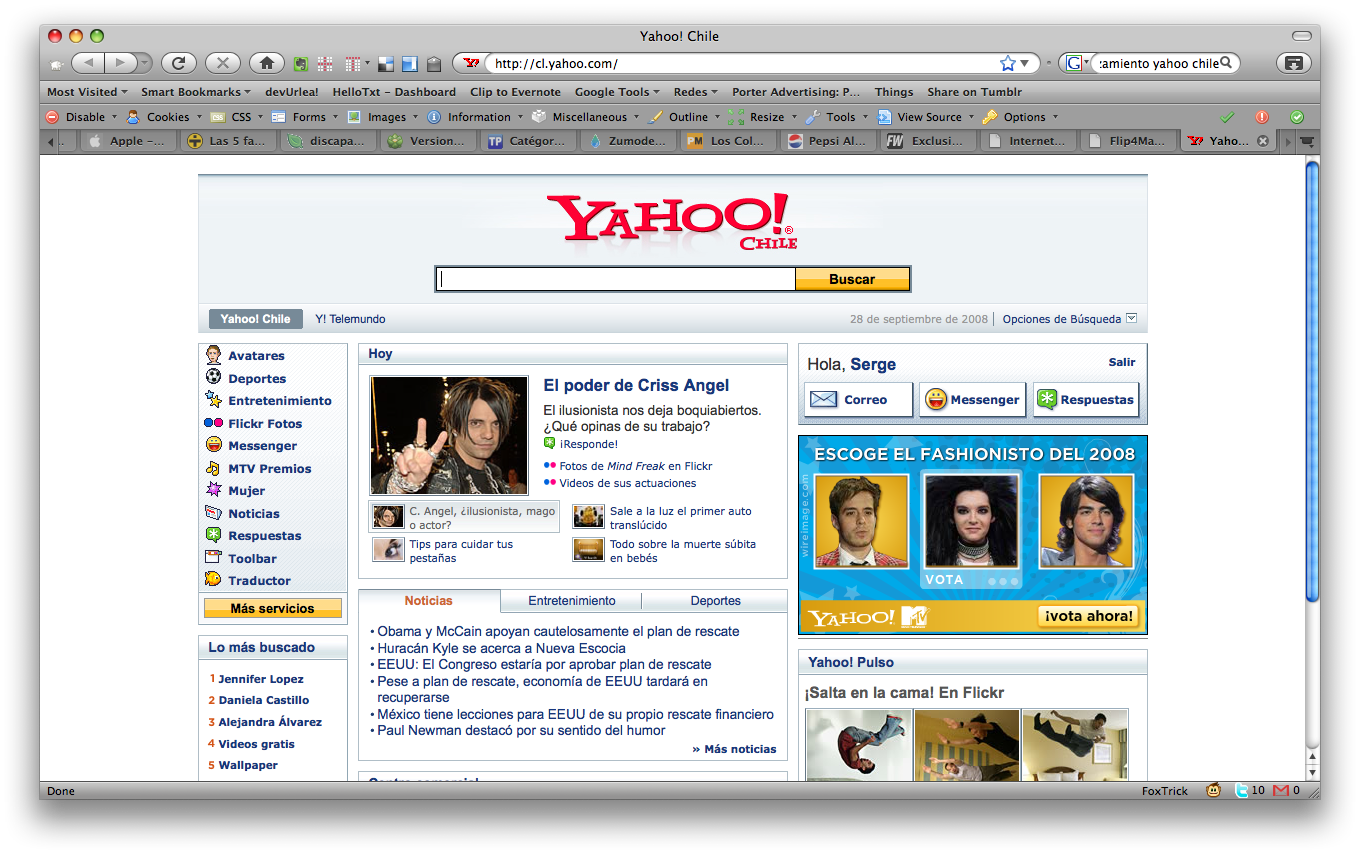Click the Stop loading button
The width and height of the screenshot is (1360, 854).
pos(222,63)
